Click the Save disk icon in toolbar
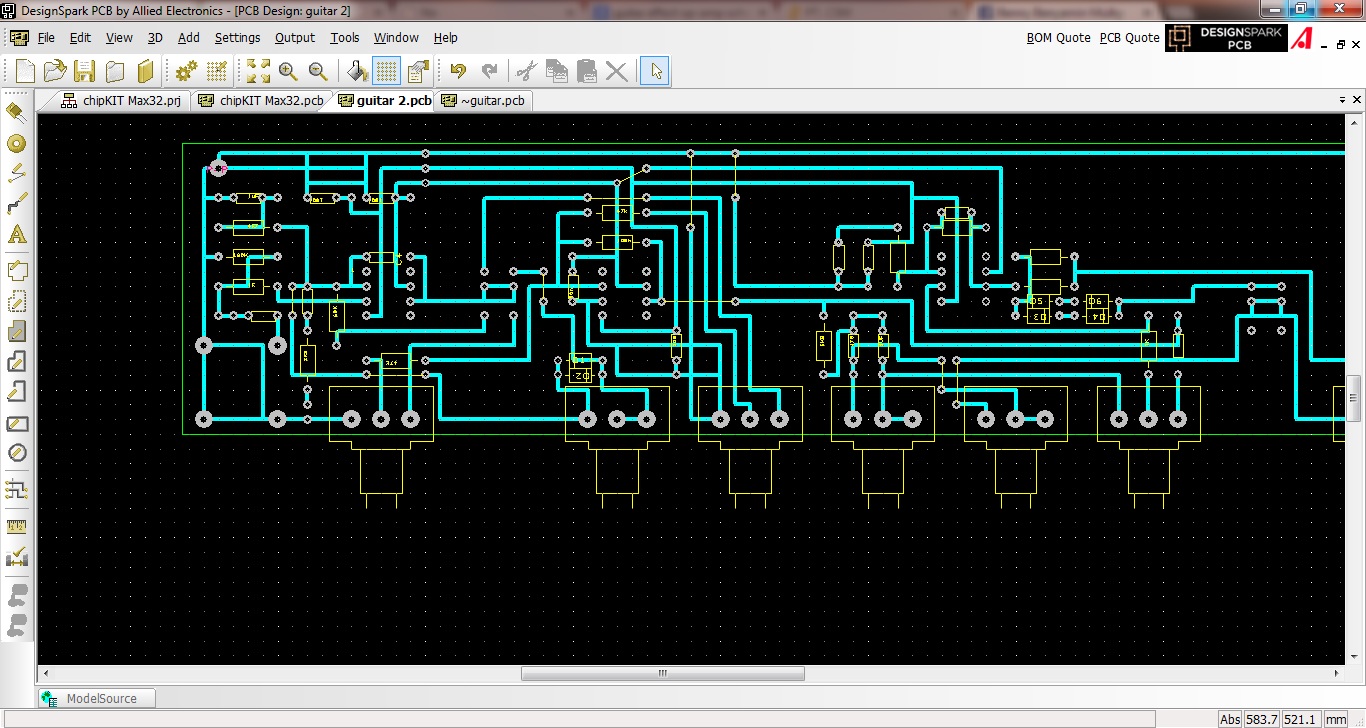 (85, 71)
